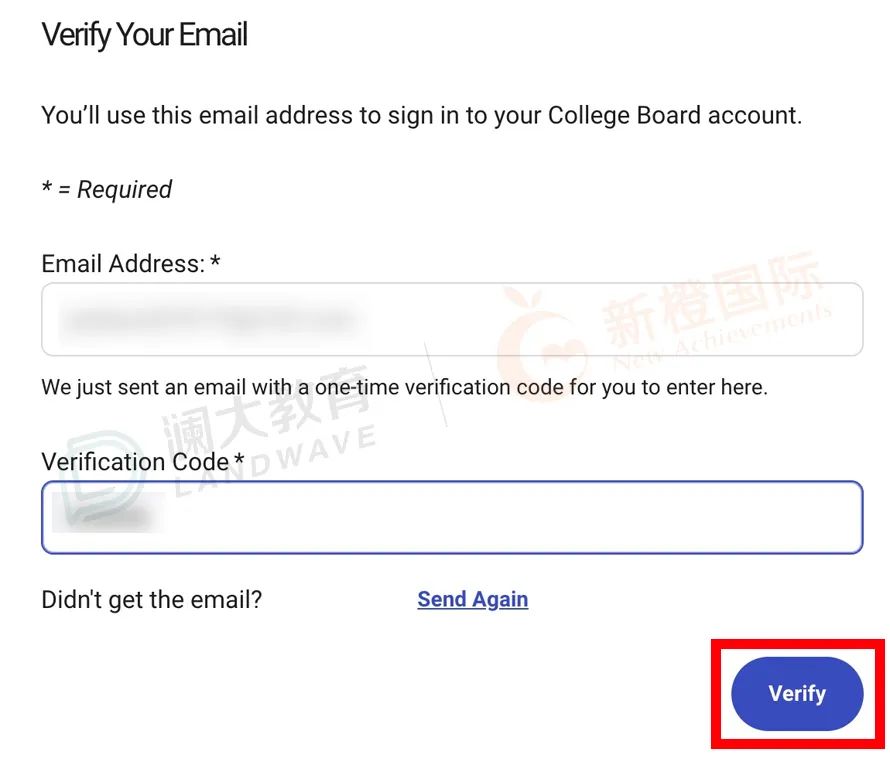Focus the Email Address input field
Viewport: 890px width, 779px height.
pyautogui.click(x=600, y=320)
